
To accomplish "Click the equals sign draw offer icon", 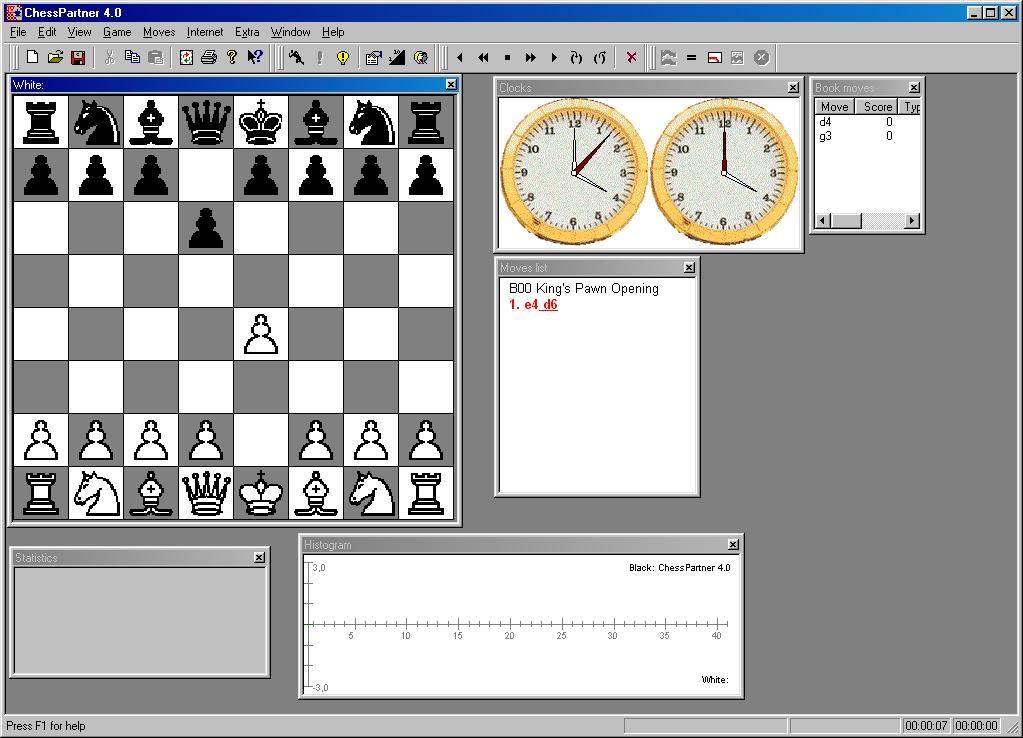I will pos(691,57).
